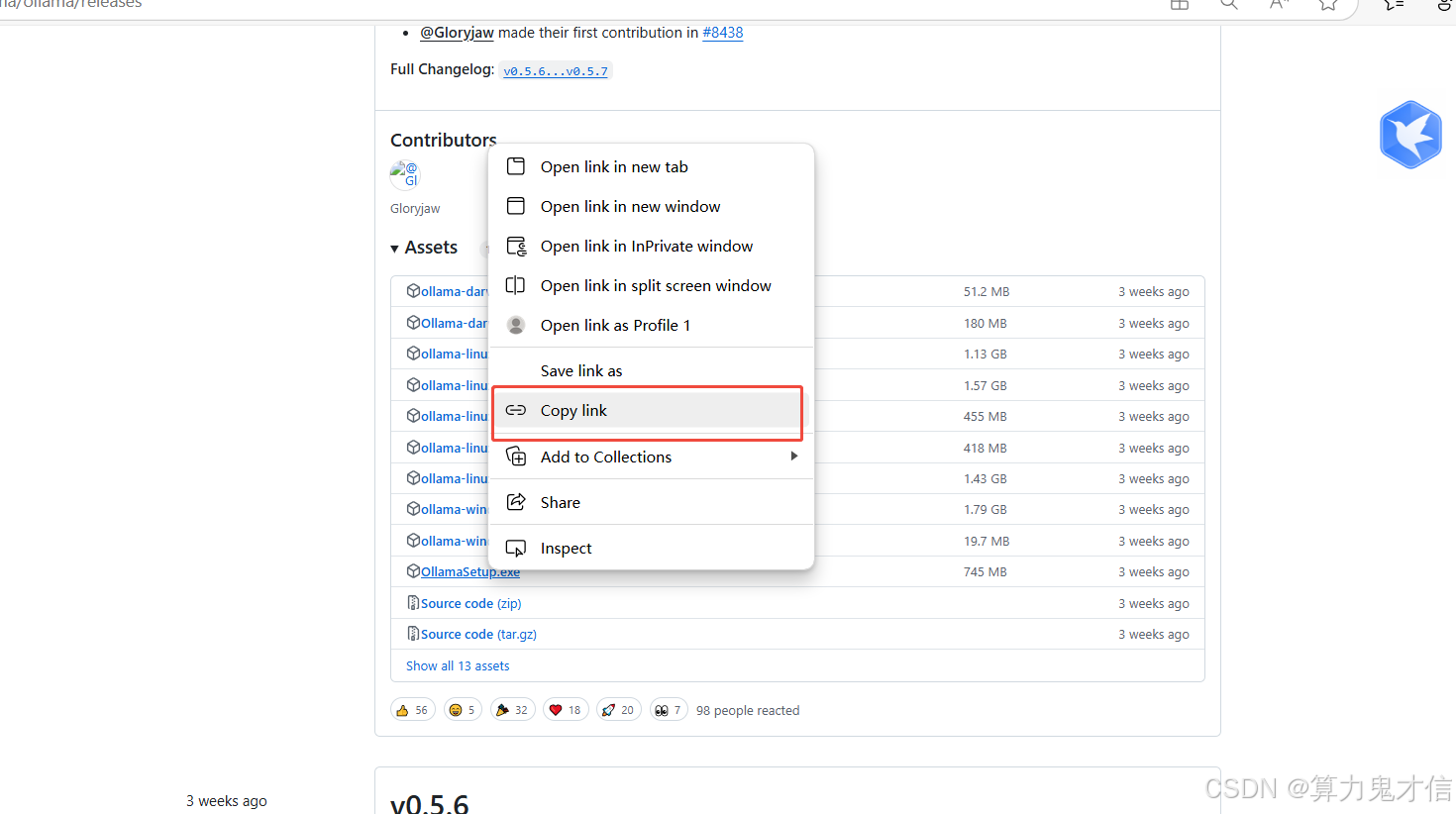1456x814 pixels.
Task: Select Save link as from context menu
Action: [x=652, y=370]
